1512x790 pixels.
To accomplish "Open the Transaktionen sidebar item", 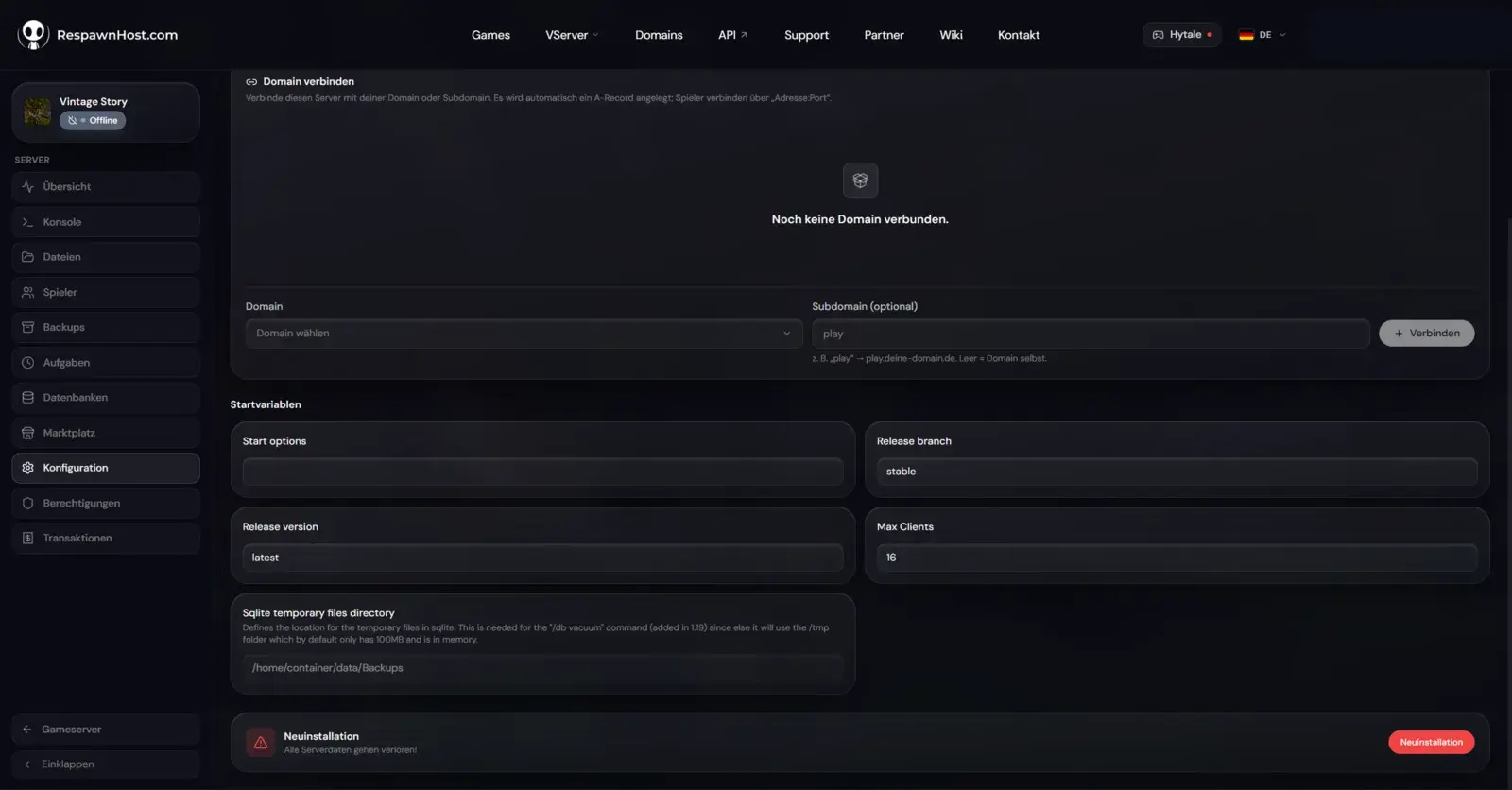I will (106, 539).
